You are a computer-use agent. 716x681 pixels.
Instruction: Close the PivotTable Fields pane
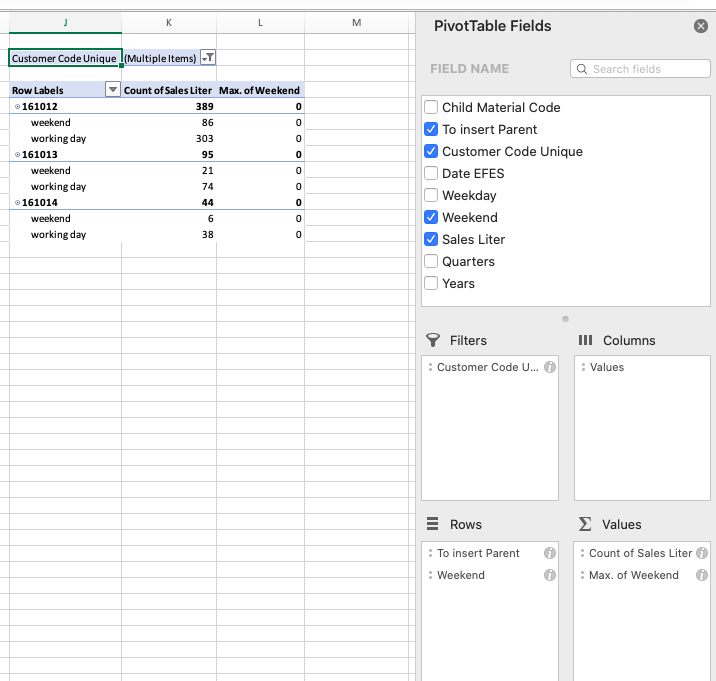[700, 26]
